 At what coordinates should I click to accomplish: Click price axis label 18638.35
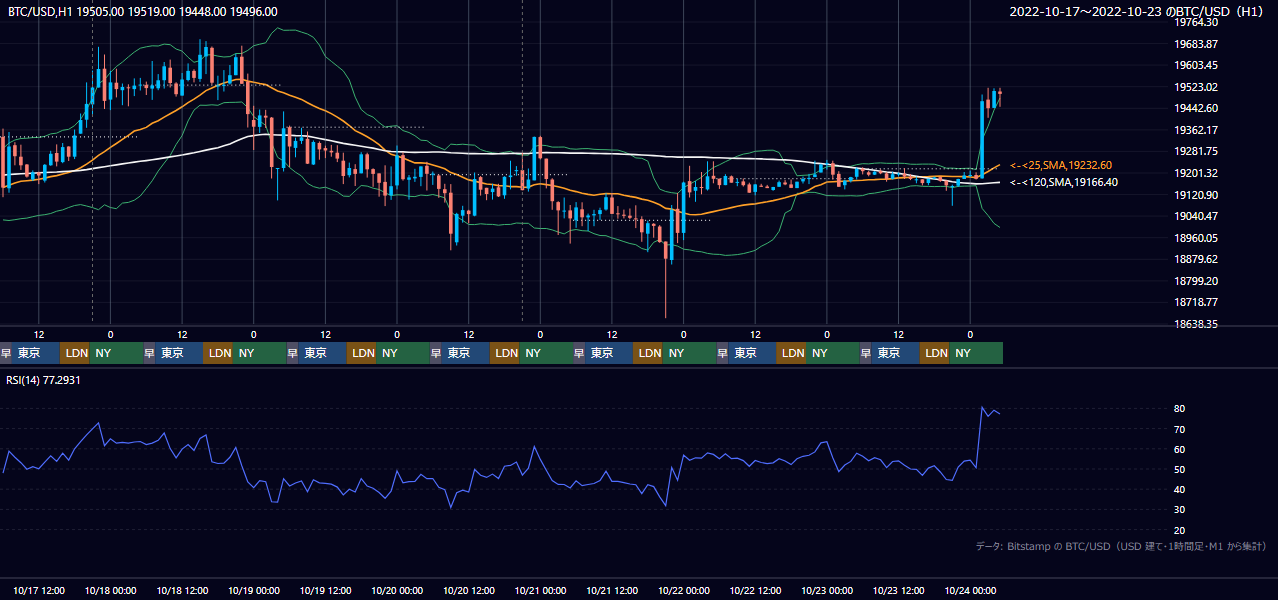(x=1196, y=324)
